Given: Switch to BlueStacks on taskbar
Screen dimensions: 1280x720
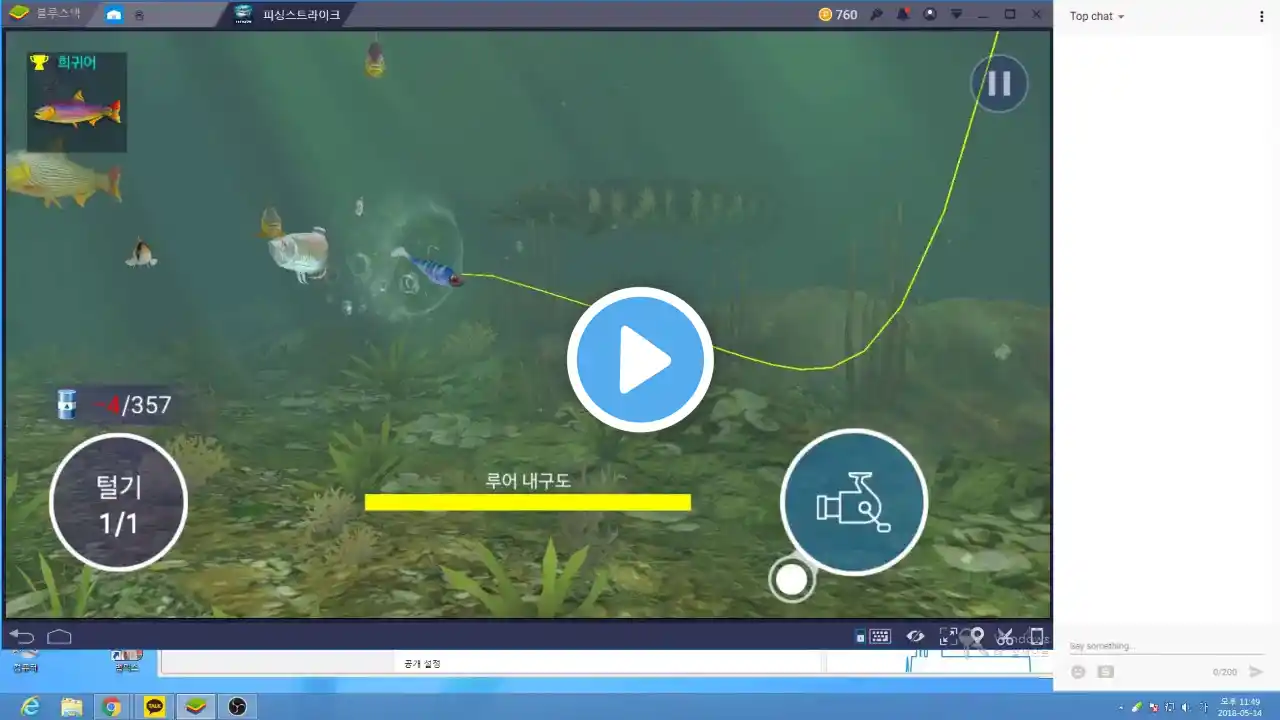Looking at the screenshot, I should (x=196, y=706).
